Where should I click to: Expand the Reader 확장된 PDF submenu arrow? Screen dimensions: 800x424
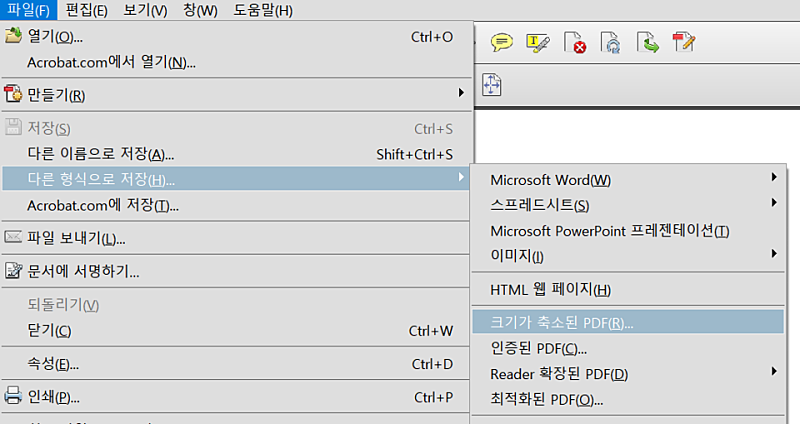[x=774, y=371]
